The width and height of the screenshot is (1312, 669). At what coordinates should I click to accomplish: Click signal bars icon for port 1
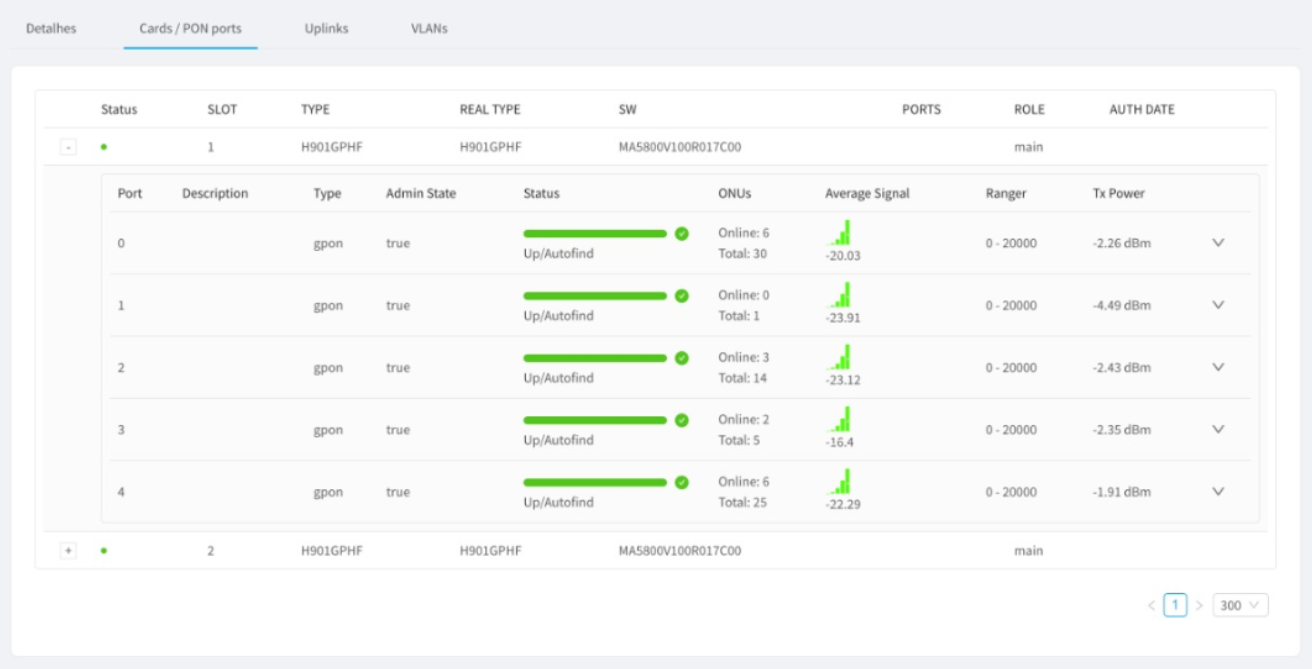[x=840, y=295]
